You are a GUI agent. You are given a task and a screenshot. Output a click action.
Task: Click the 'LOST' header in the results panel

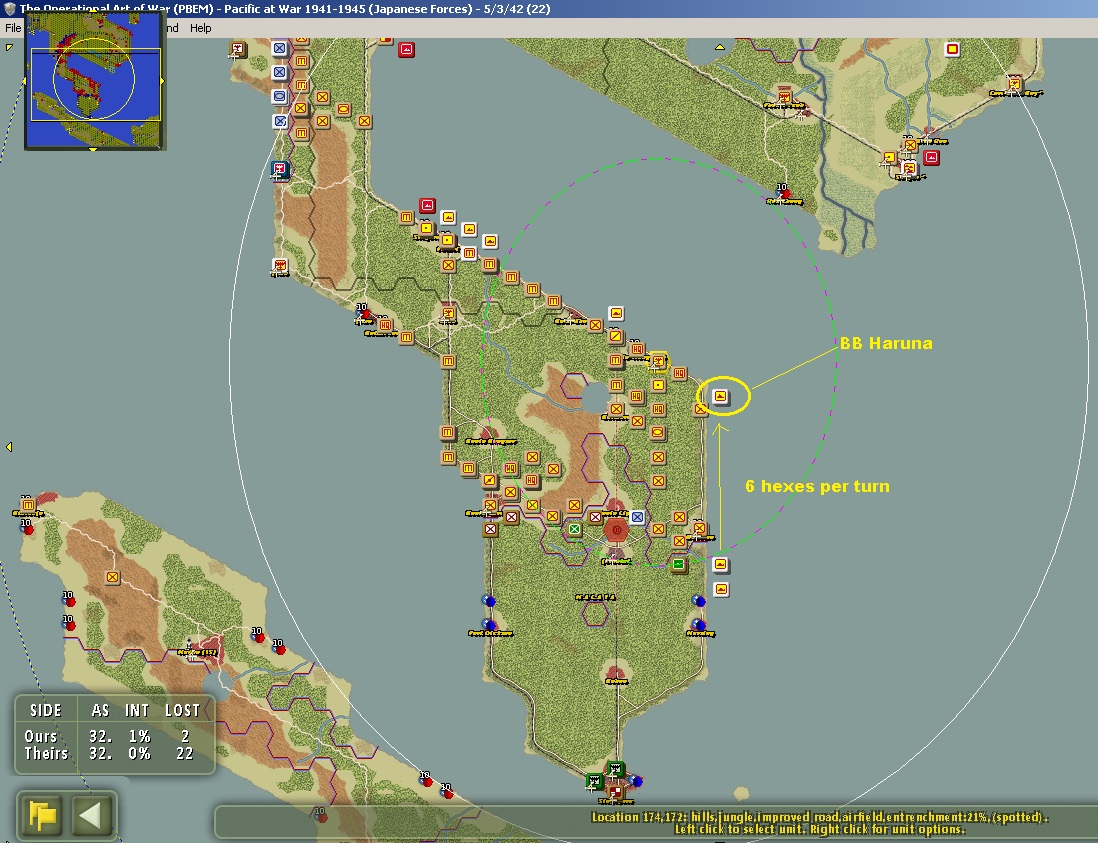click(182, 710)
